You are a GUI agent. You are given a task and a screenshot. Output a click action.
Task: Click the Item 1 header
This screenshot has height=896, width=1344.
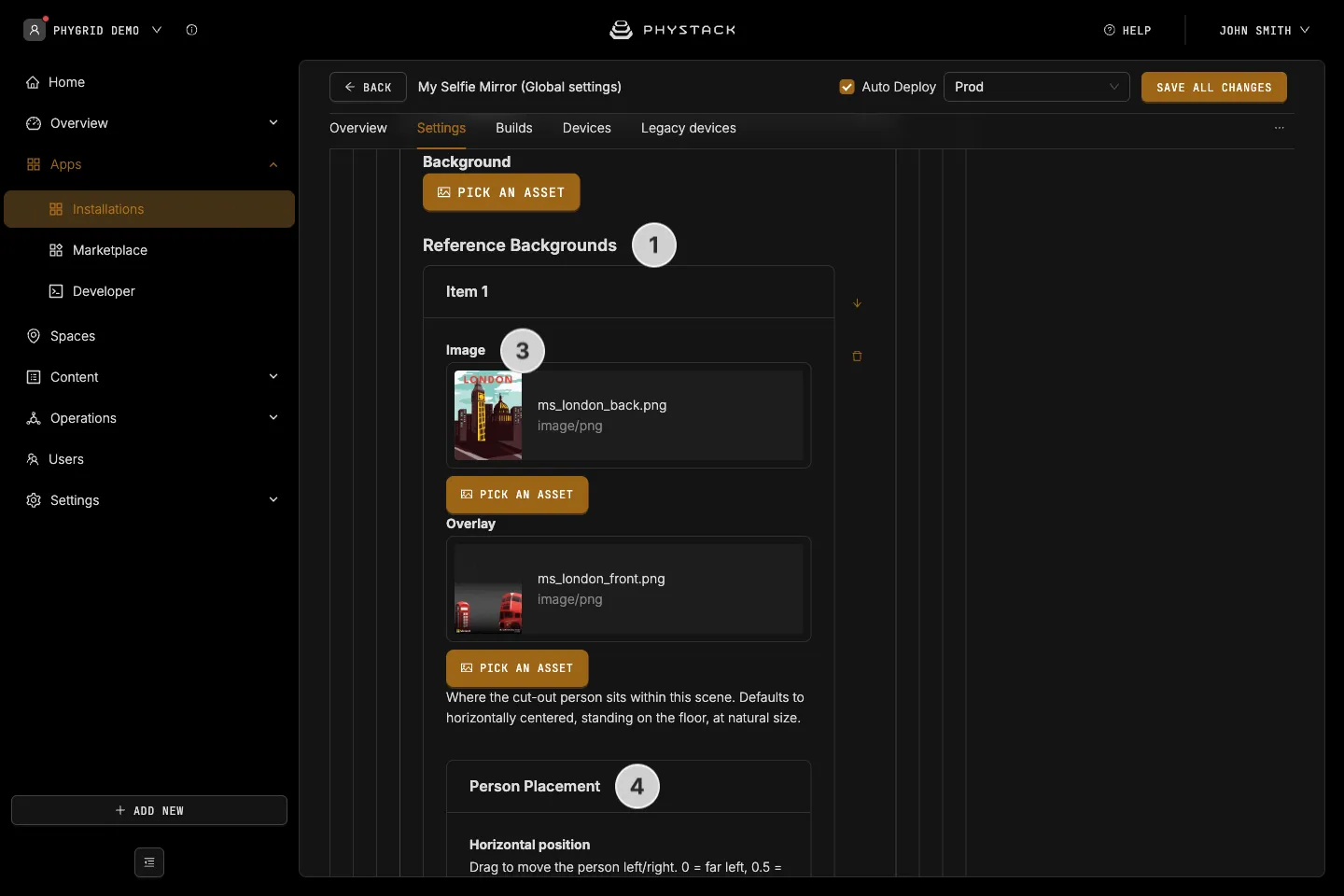pos(628,292)
